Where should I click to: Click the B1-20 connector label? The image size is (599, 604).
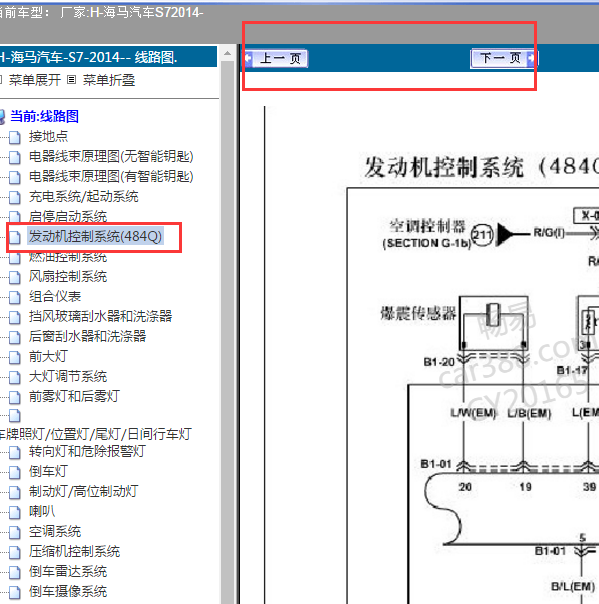tap(439, 362)
